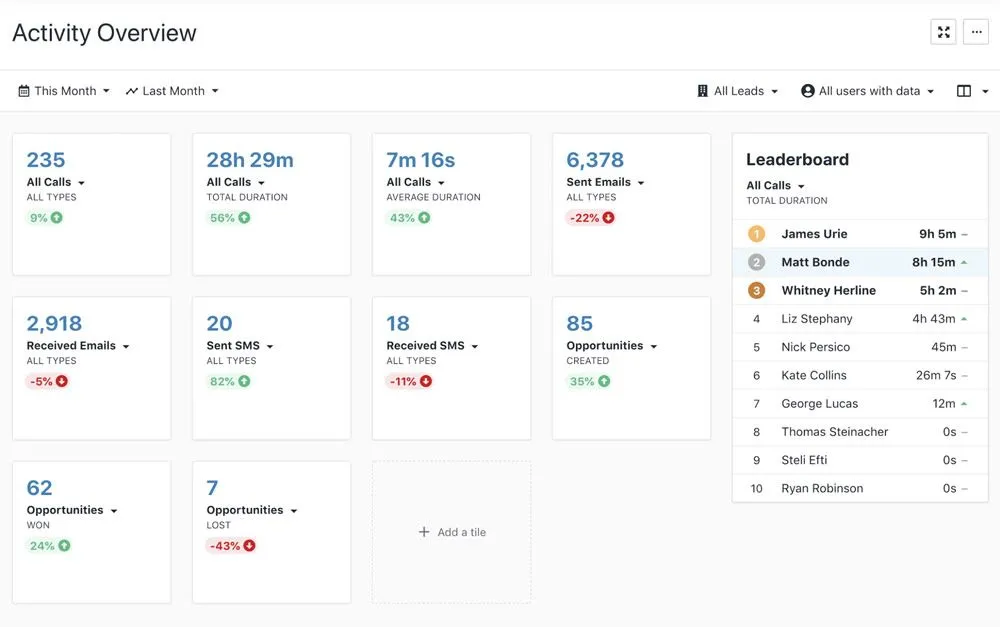Click the column layout icon top right
Screen dimensions: 1000x627
(x=962, y=90)
